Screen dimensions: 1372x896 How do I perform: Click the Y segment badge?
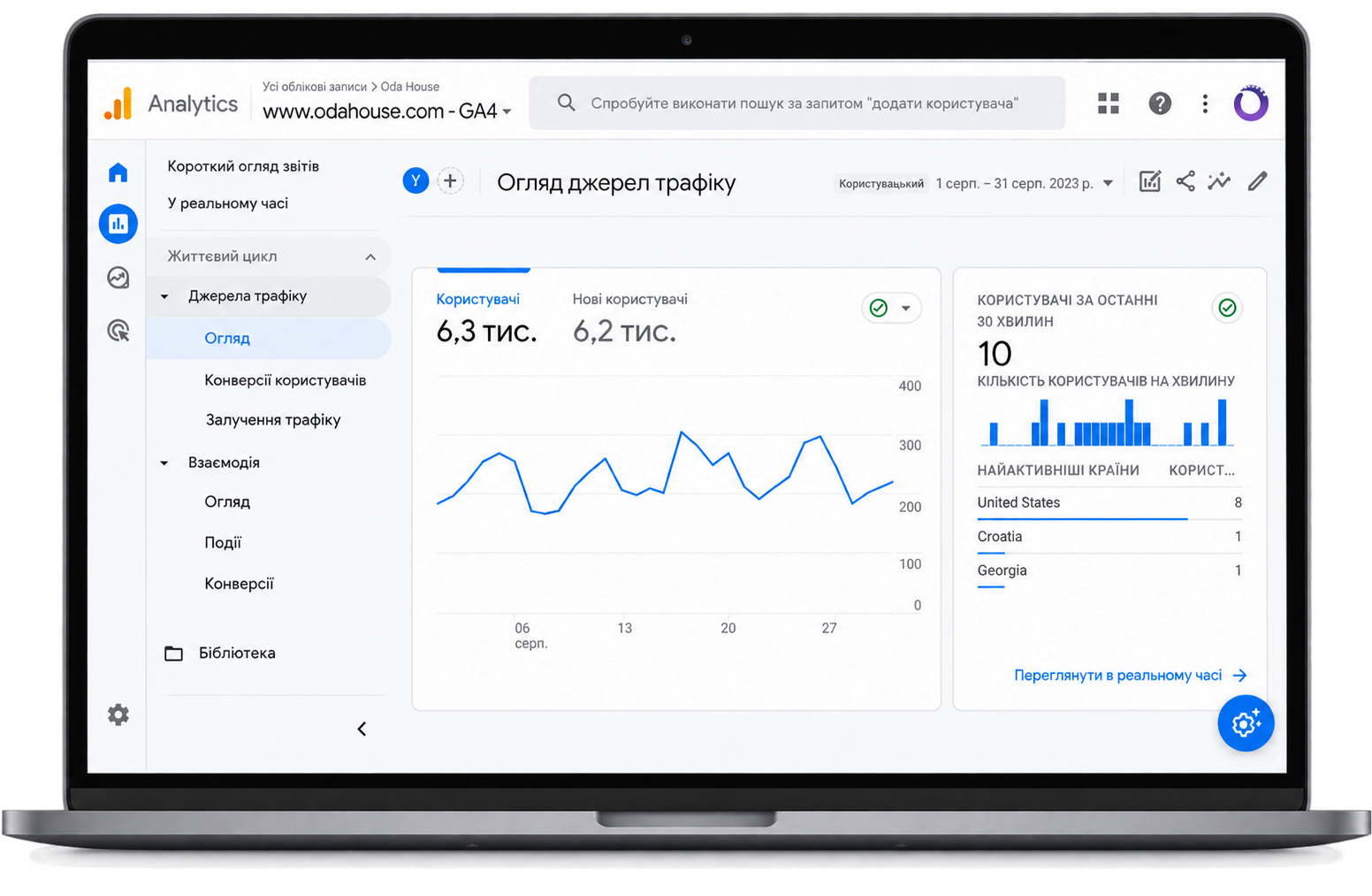(x=415, y=181)
